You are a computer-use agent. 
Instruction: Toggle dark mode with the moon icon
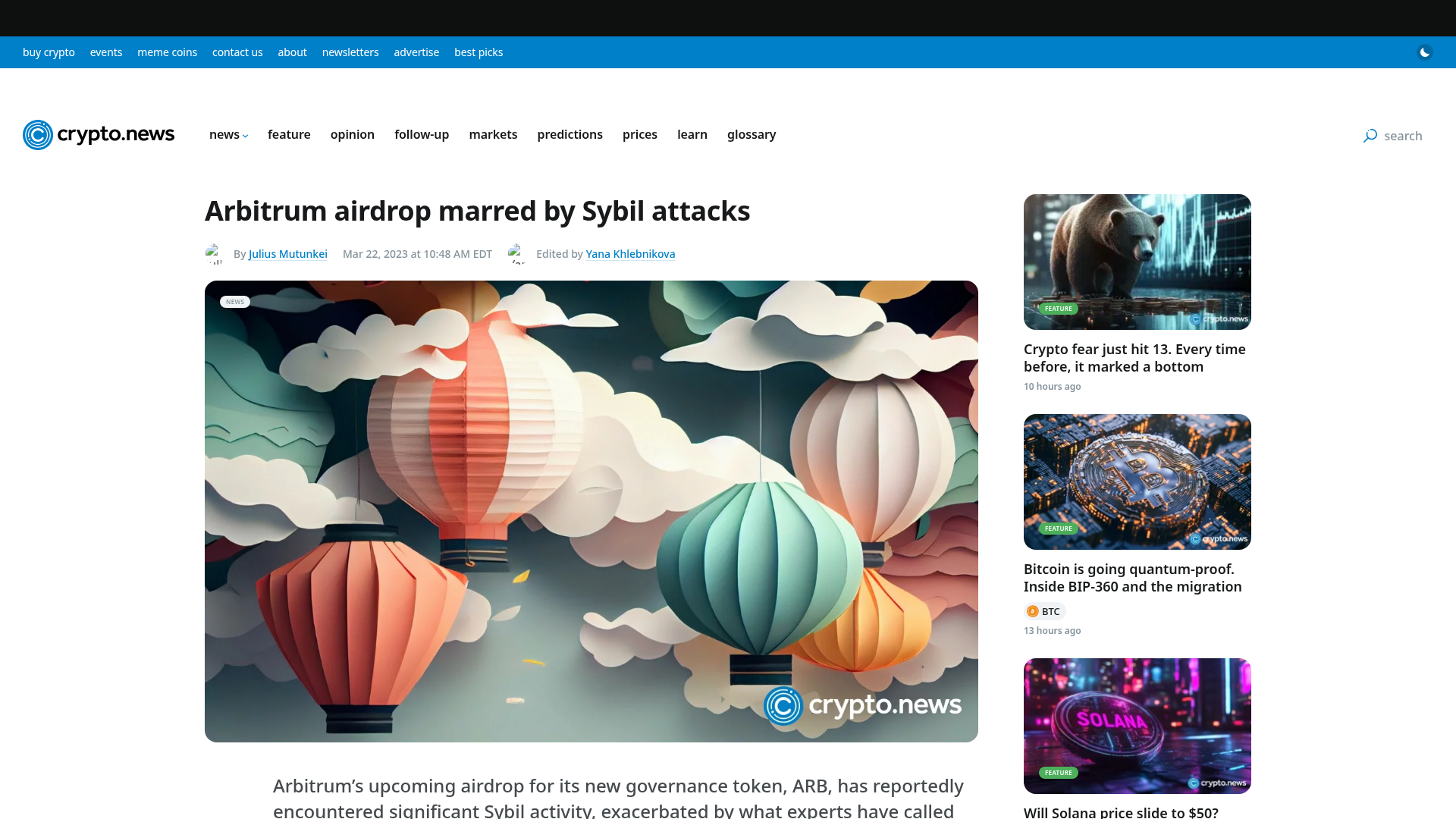(1425, 52)
